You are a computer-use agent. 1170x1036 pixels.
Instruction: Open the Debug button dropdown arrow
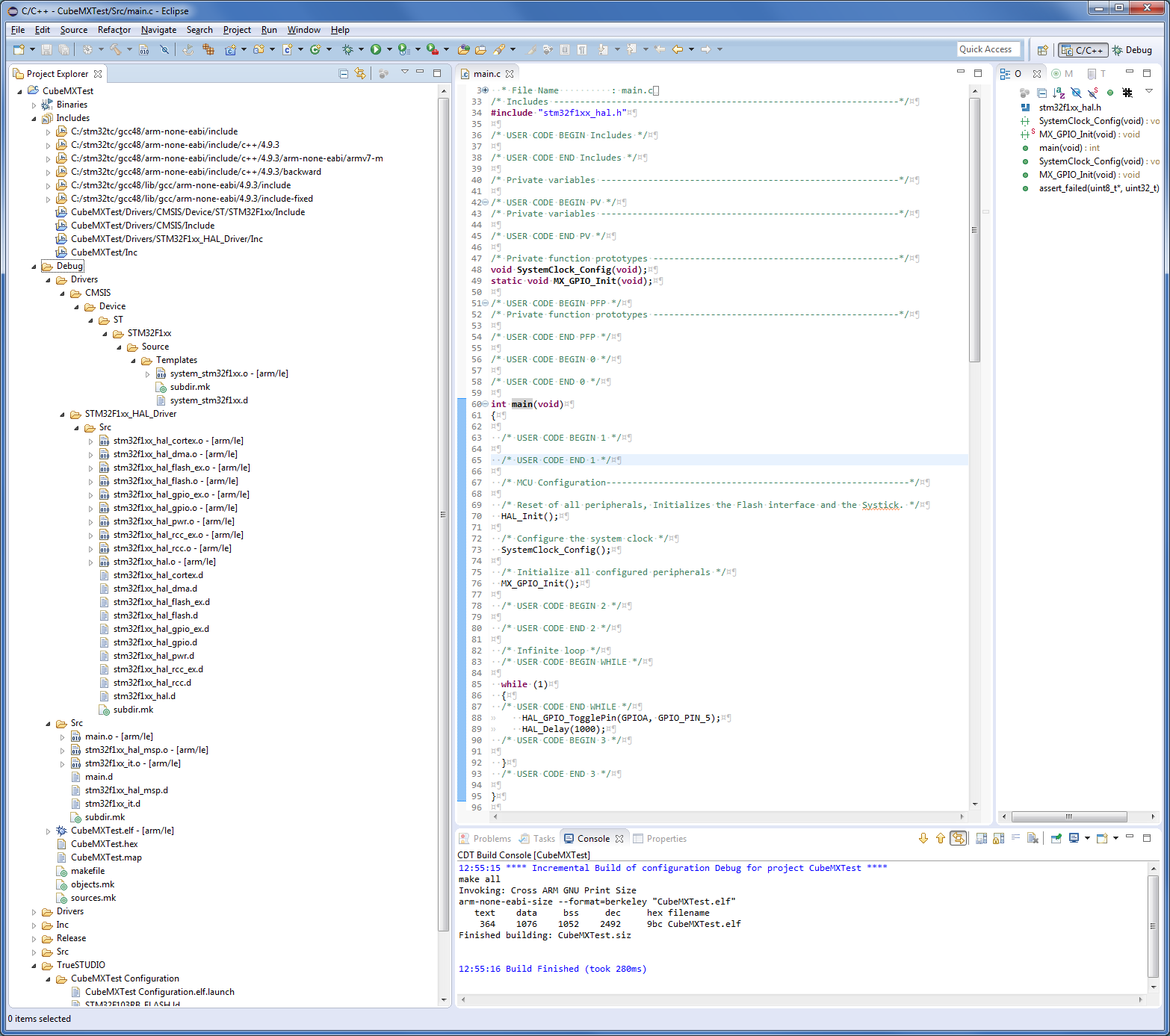pos(361,49)
